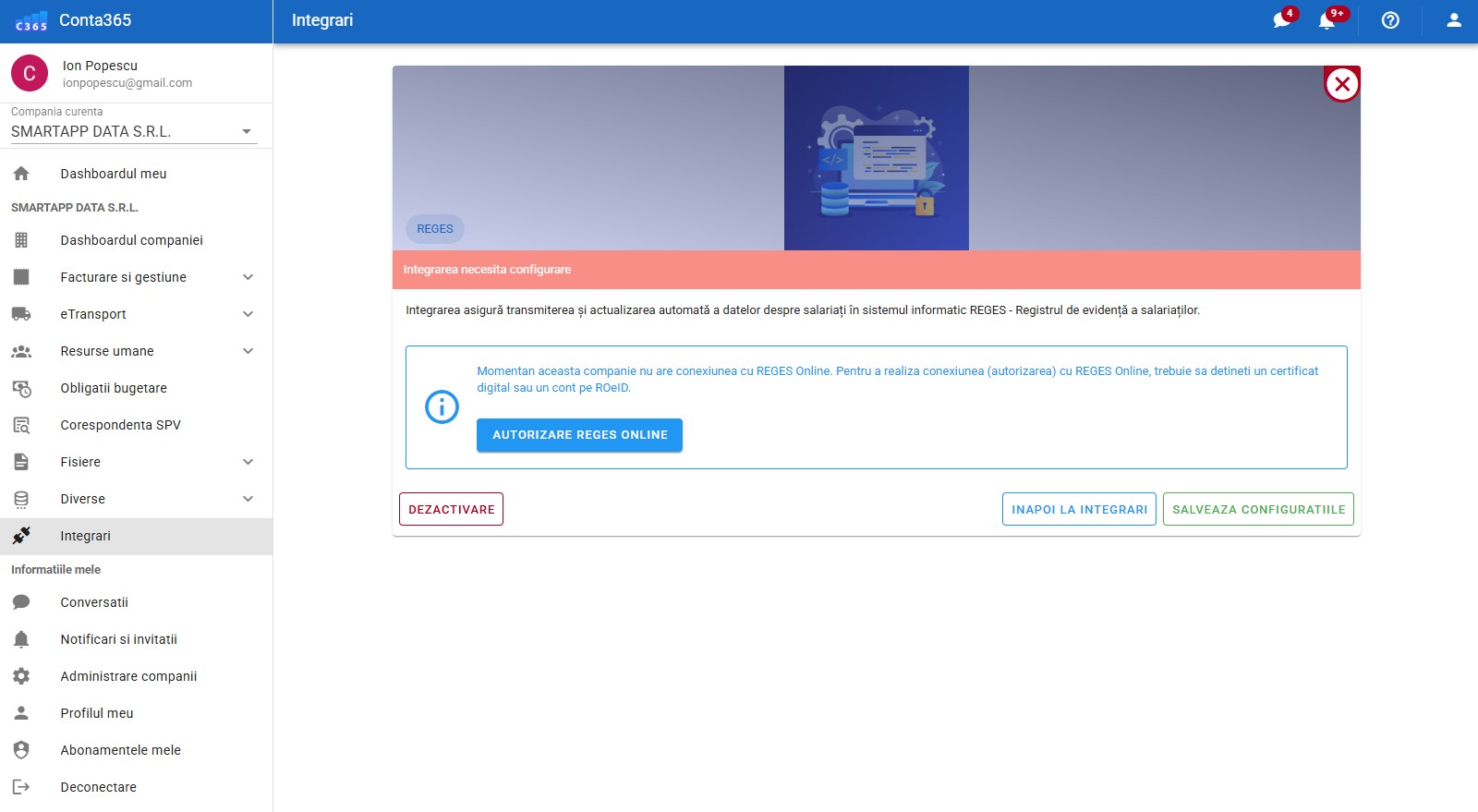Image resolution: width=1478 pixels, height=812 pixels.
Task: Expand the Fisiere menu
Action: (x=248, y=462)
